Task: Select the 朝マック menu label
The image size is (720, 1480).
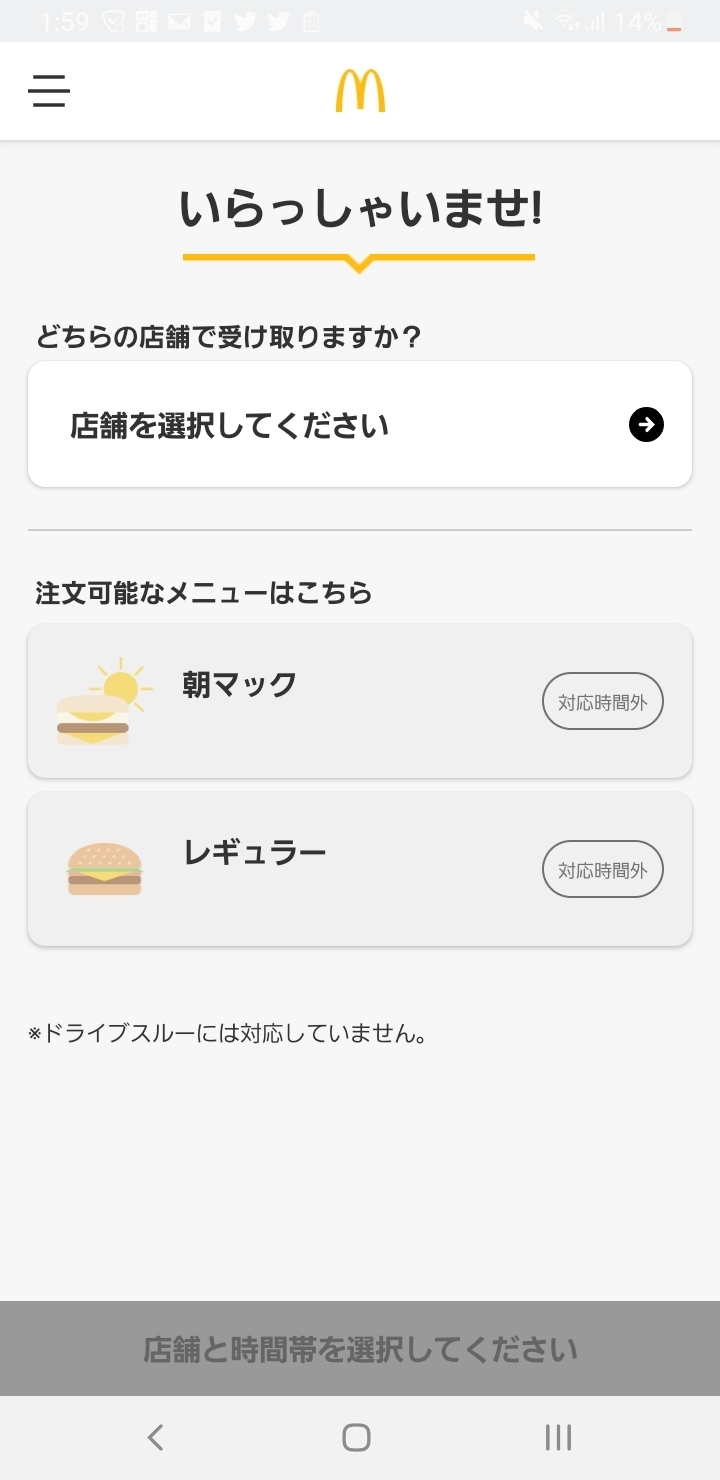Action: click(x=240, y=685)
